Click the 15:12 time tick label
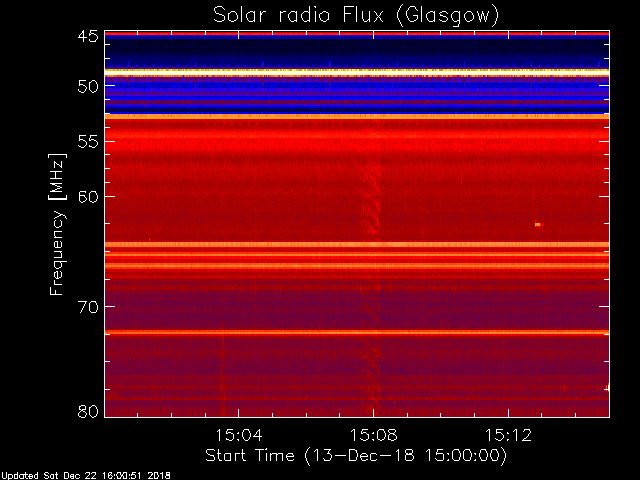 509,435
